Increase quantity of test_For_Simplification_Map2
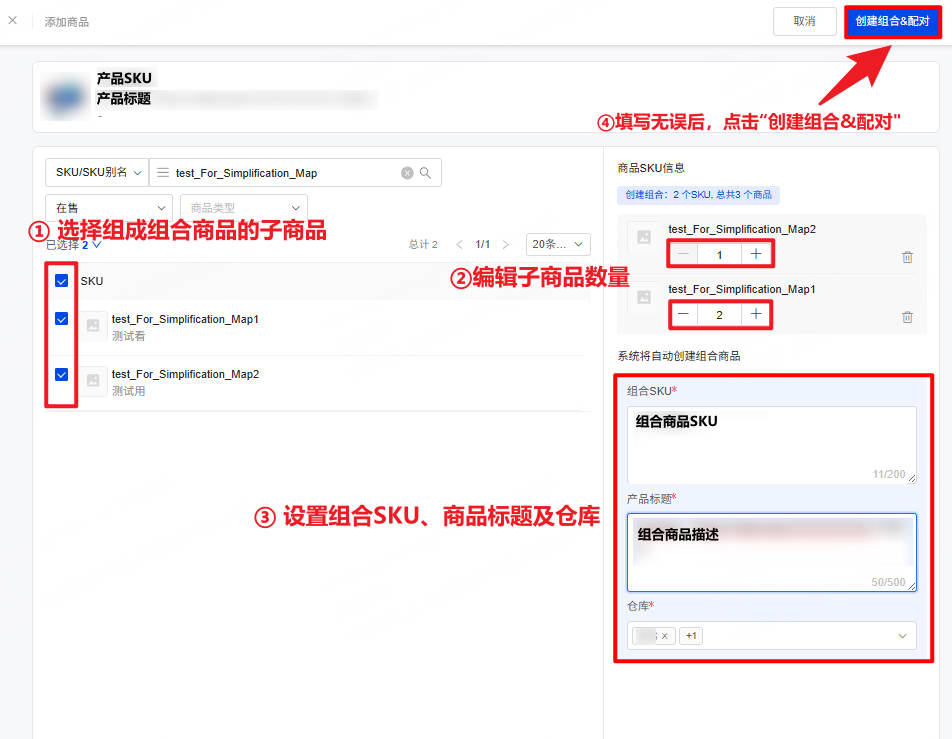Viewport: 952px width, 739px height. click(756, 254)
